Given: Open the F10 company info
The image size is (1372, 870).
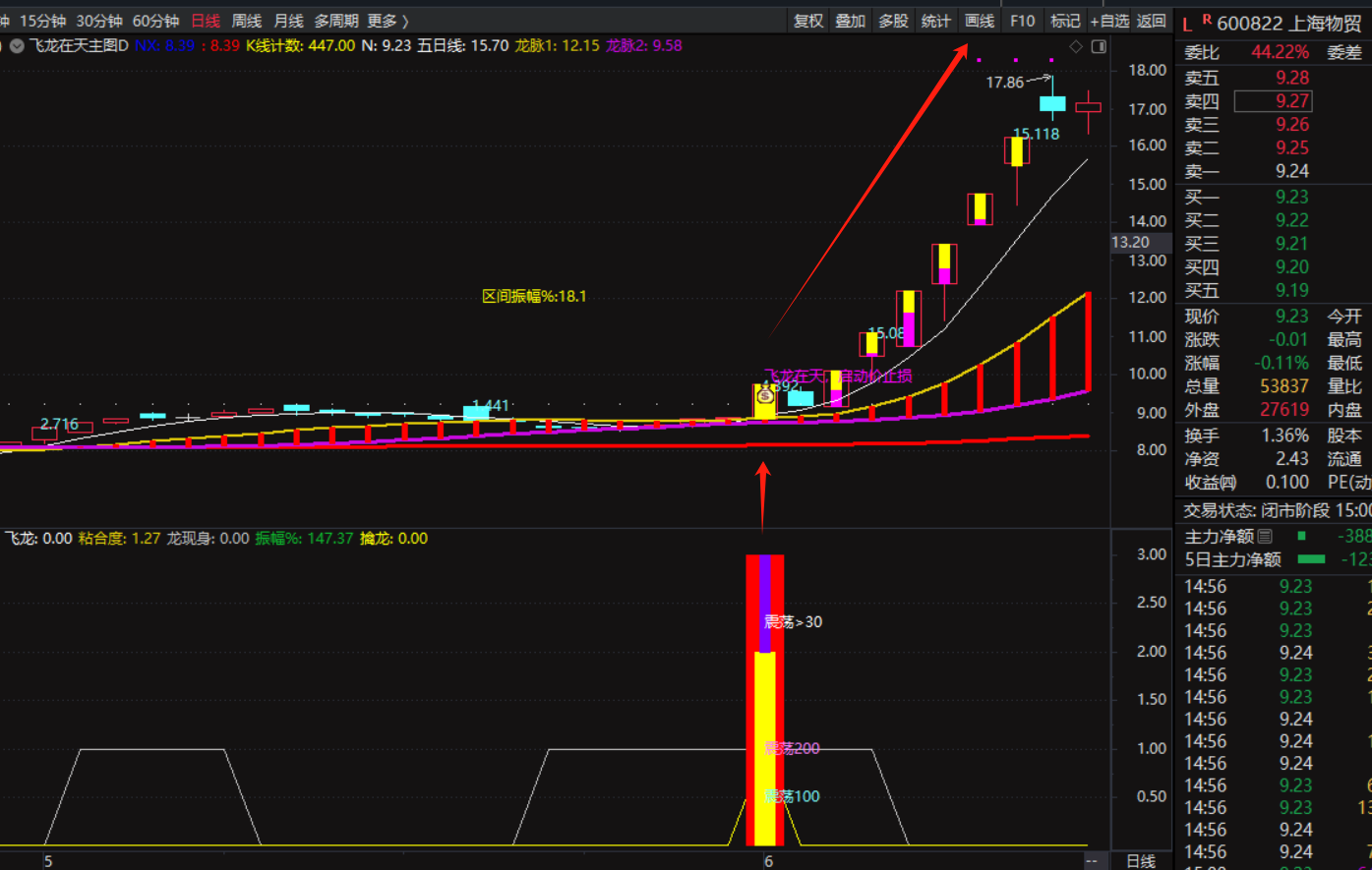Looking at the screenshot, I should [1023, 21].
